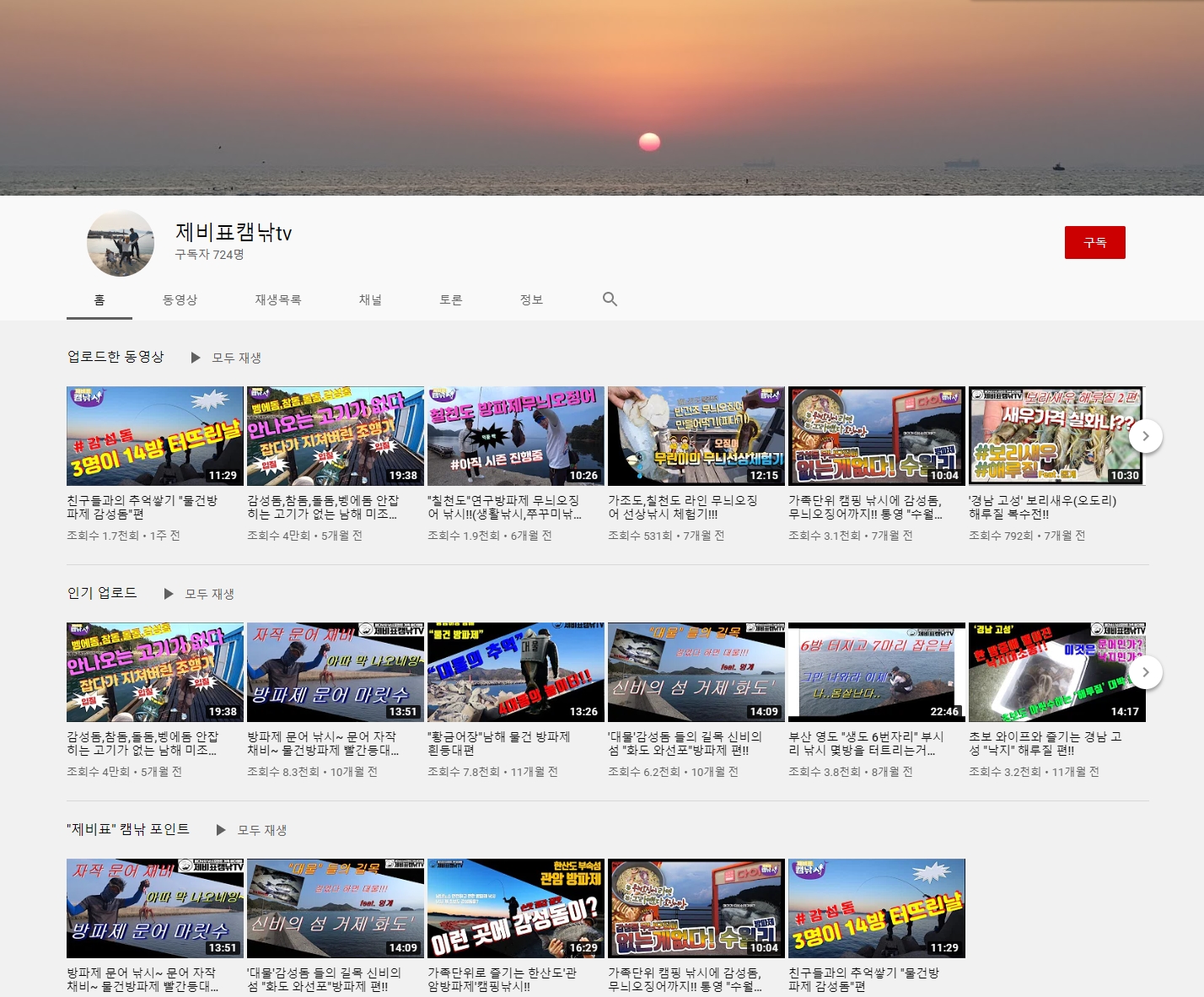Click next arrow in 인기 업로드 row

pyautogui.click(x=1145, y=672)
